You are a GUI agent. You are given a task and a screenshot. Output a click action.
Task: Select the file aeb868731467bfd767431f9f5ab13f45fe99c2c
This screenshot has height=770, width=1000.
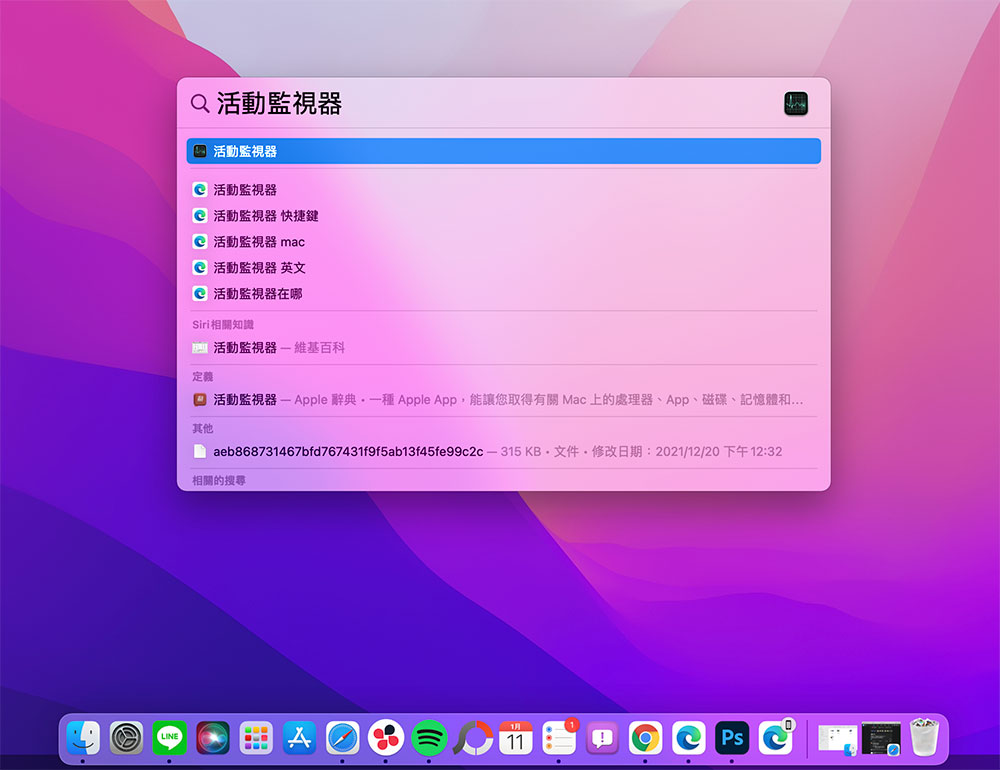click(503, 452)
